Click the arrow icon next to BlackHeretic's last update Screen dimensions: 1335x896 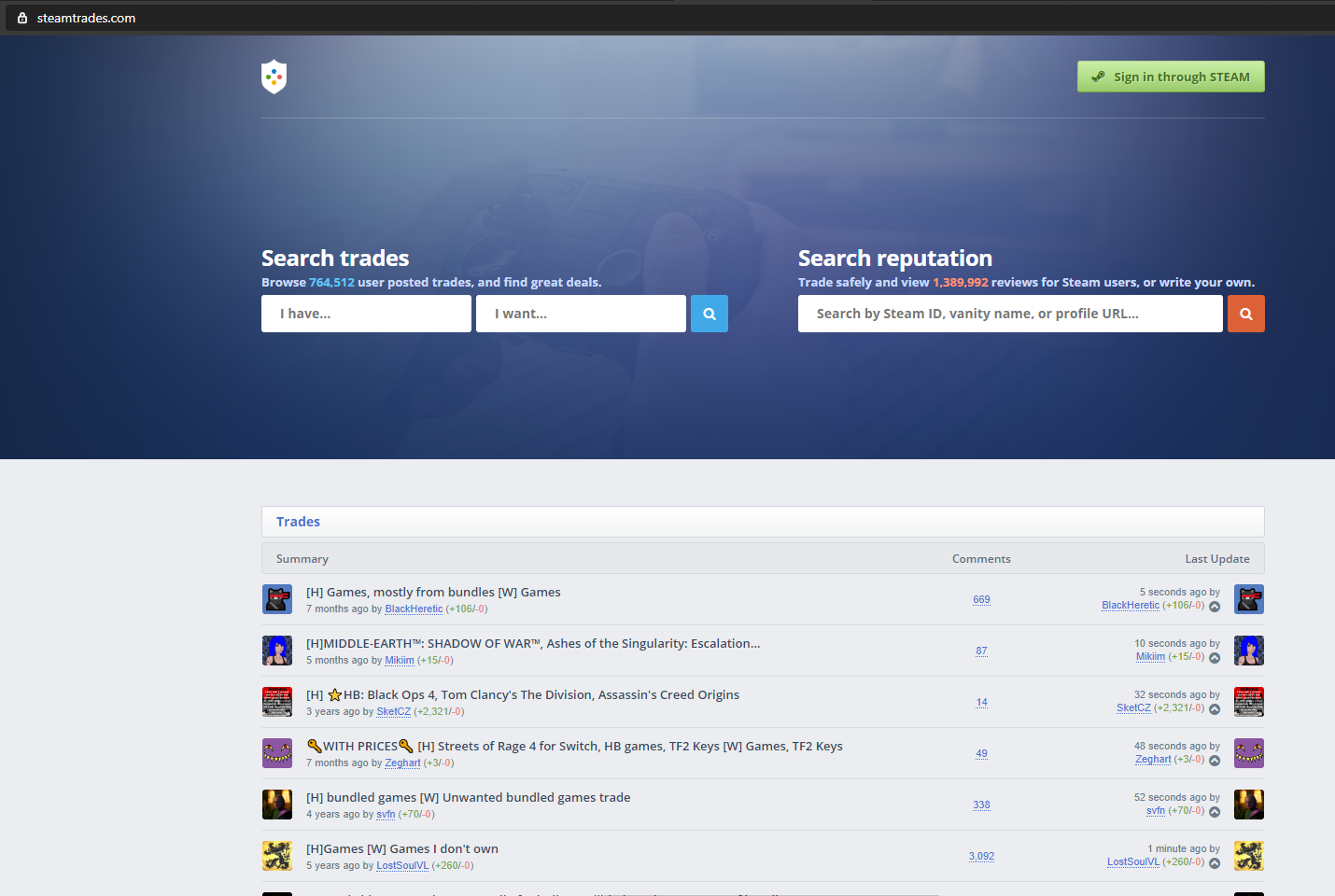(x=1215, y=607)
